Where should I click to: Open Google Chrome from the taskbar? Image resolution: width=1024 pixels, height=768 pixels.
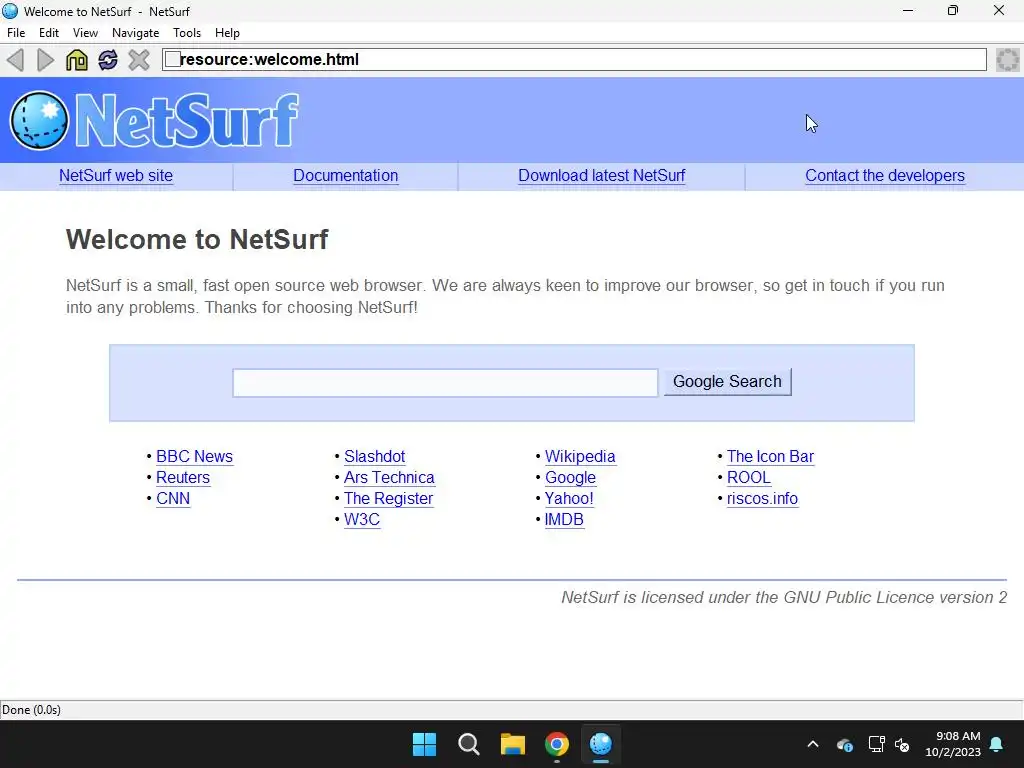click(x=556, y=744)
